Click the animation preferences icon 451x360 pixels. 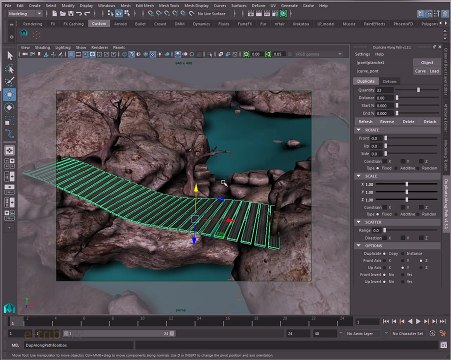(x=443, y=333)
